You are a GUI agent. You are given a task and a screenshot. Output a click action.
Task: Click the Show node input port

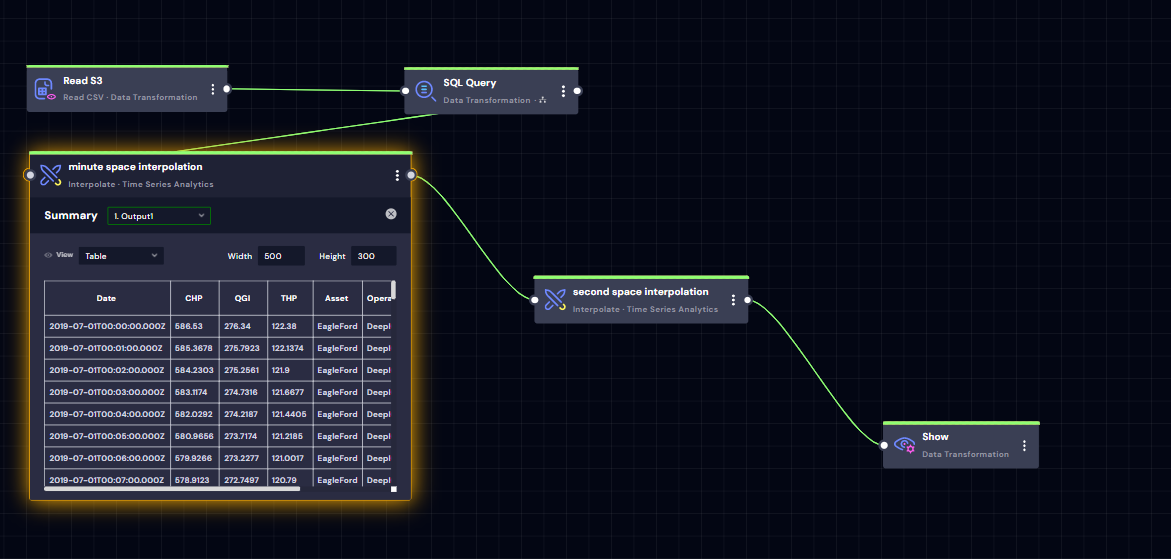pyautogui.click(x=883, y=446)
